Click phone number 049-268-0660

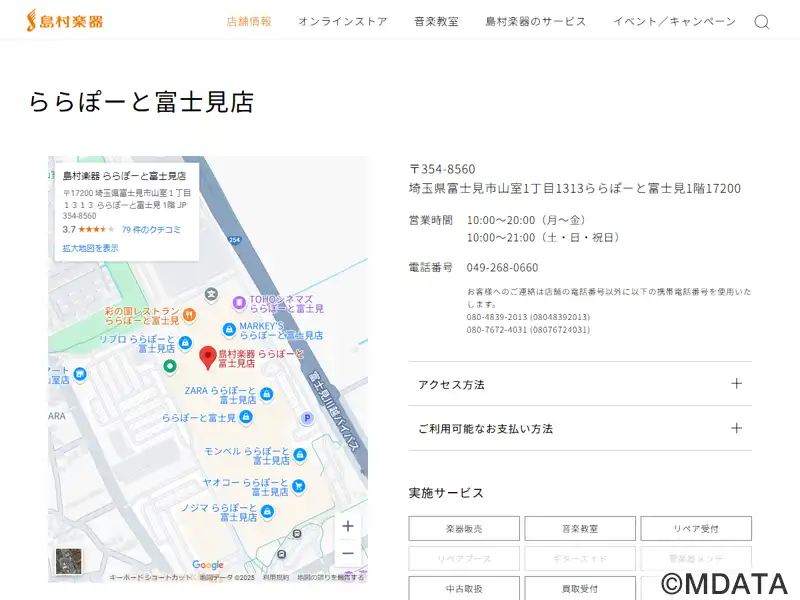point(502,267)
